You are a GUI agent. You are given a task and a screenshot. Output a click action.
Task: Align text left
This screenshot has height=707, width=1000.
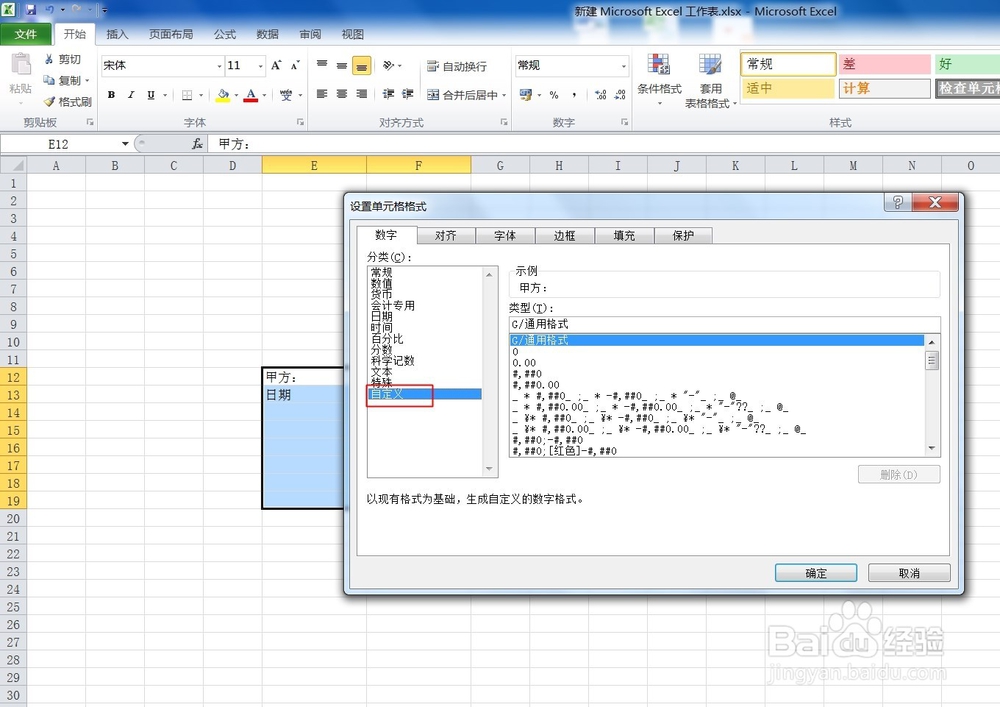coord(322,94)
